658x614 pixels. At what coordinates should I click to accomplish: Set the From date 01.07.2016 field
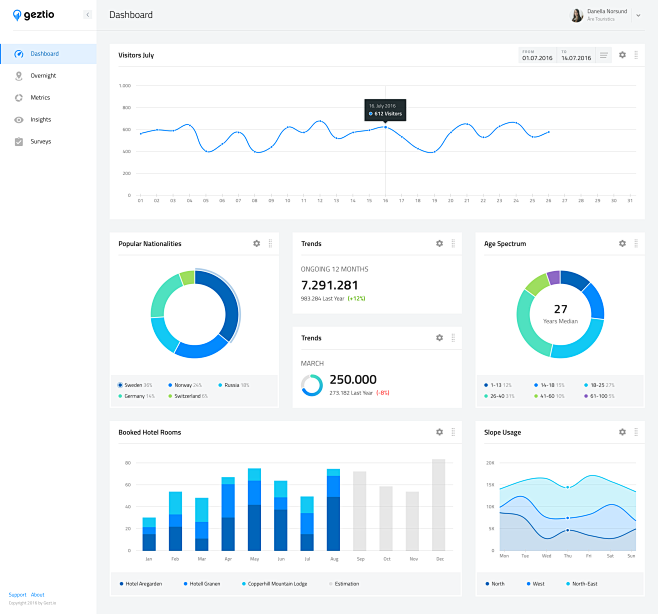tap(537, 55)
